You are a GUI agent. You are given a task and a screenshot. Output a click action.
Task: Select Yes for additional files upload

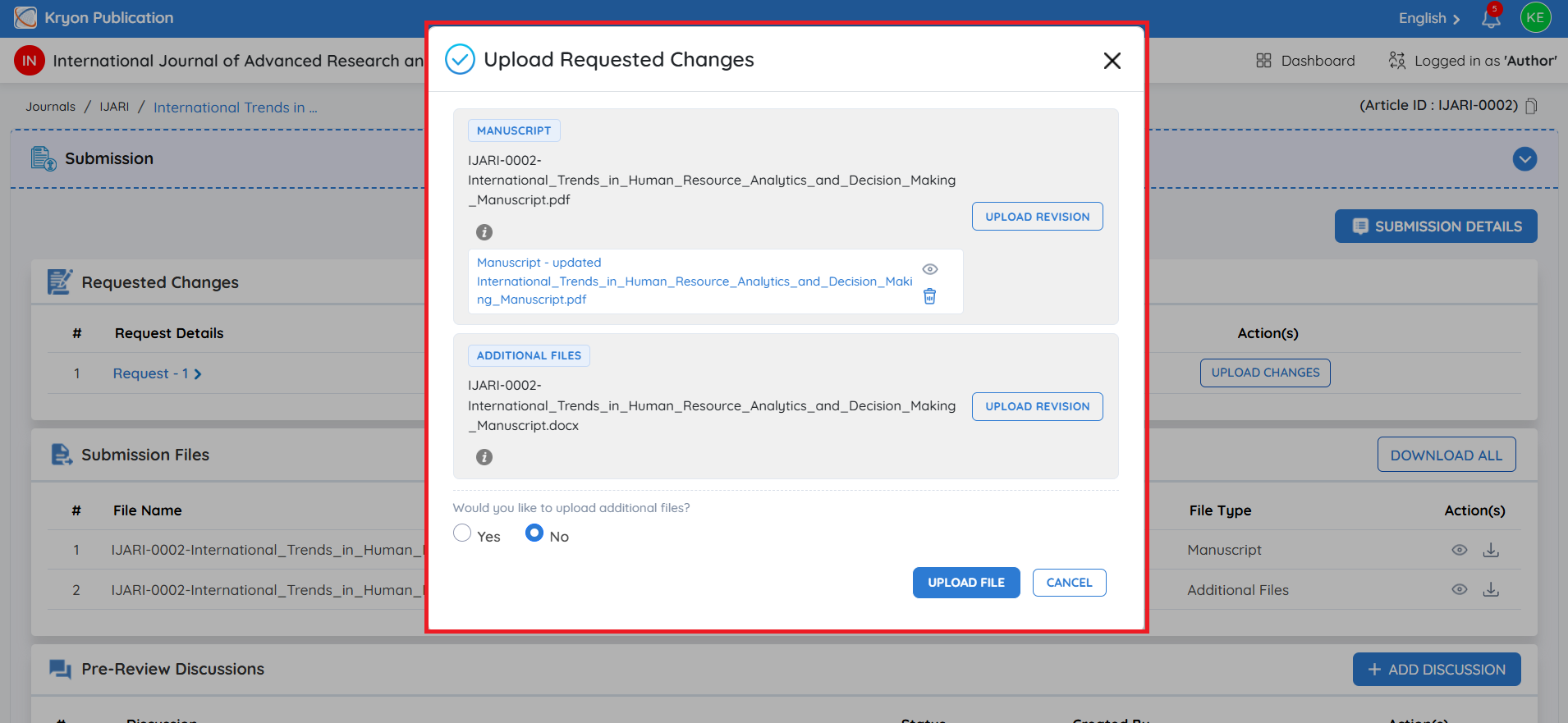pyautogui.click(x=462, y=533)
